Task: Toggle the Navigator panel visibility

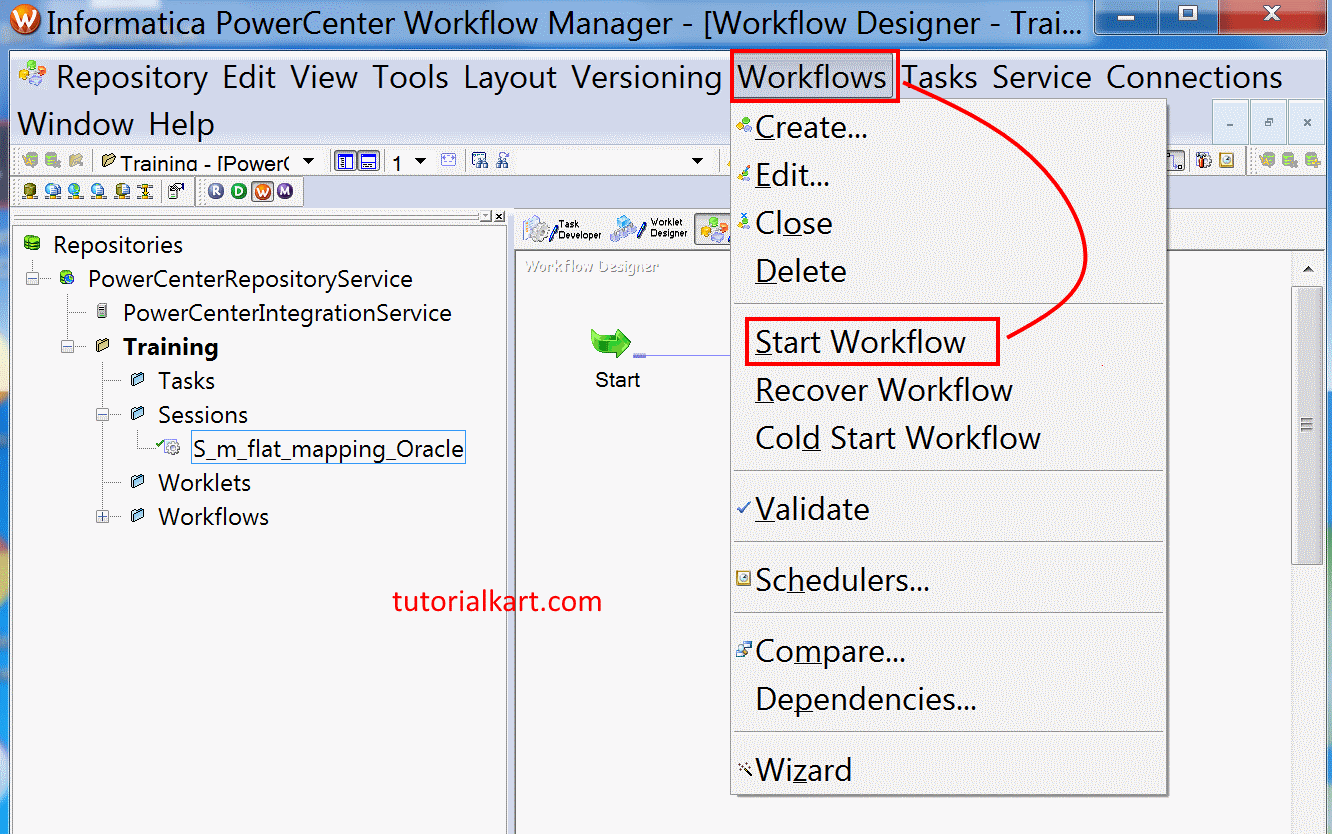Action: coord(343,160)
